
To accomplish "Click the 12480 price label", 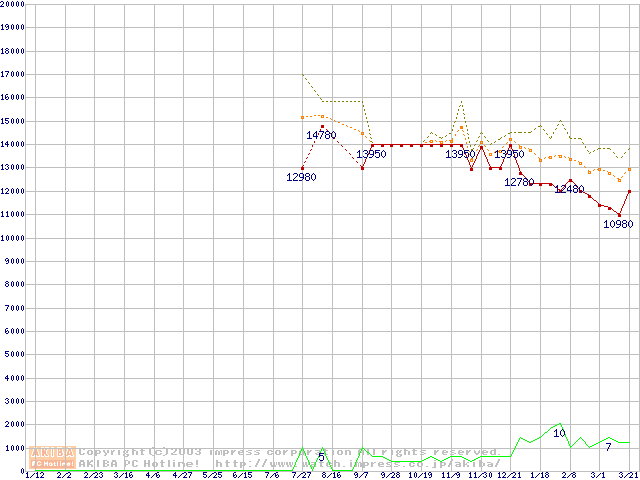I will point(569,189).
